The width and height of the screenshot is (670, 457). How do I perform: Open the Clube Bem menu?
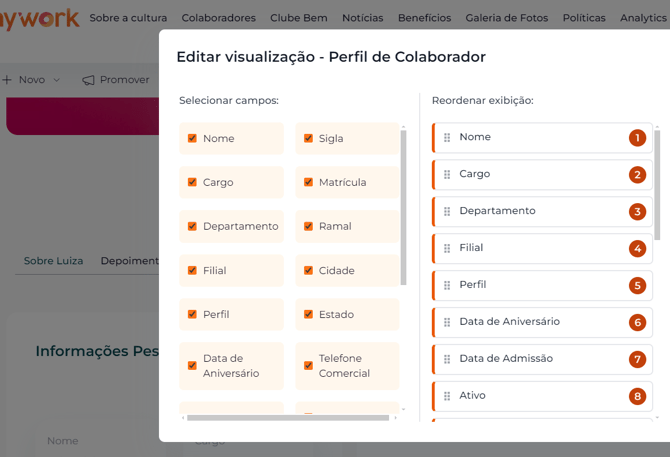click(299, 18)
